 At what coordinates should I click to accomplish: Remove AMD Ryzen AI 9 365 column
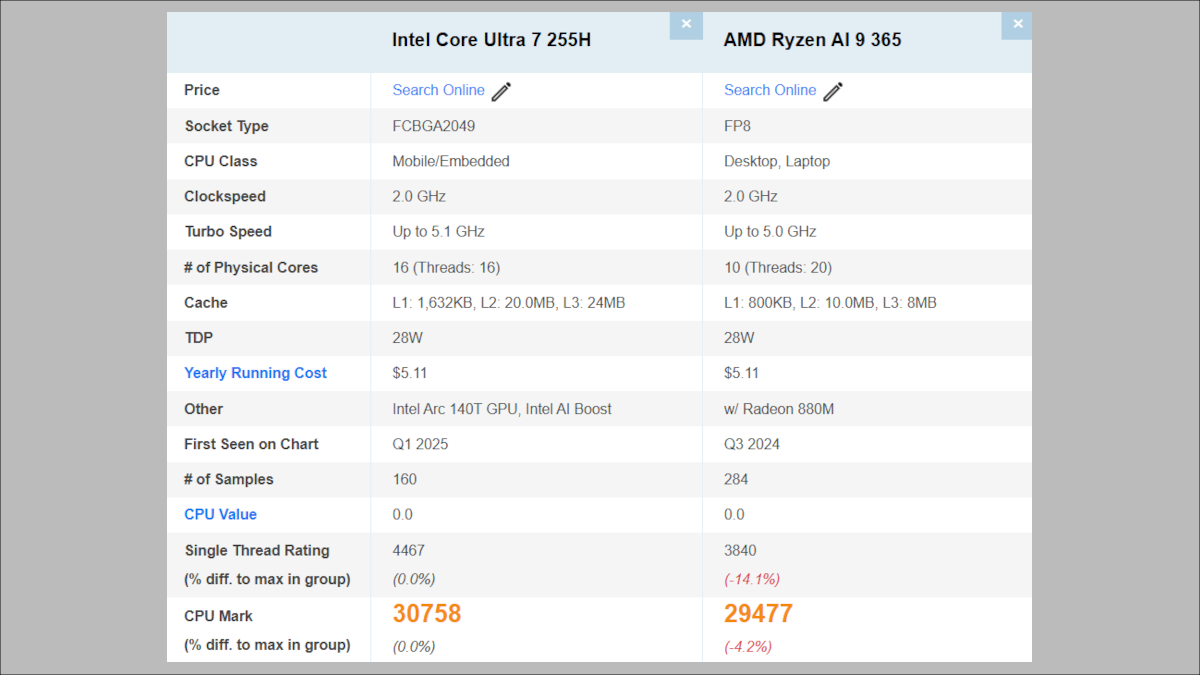click(x=1017, y=25)
